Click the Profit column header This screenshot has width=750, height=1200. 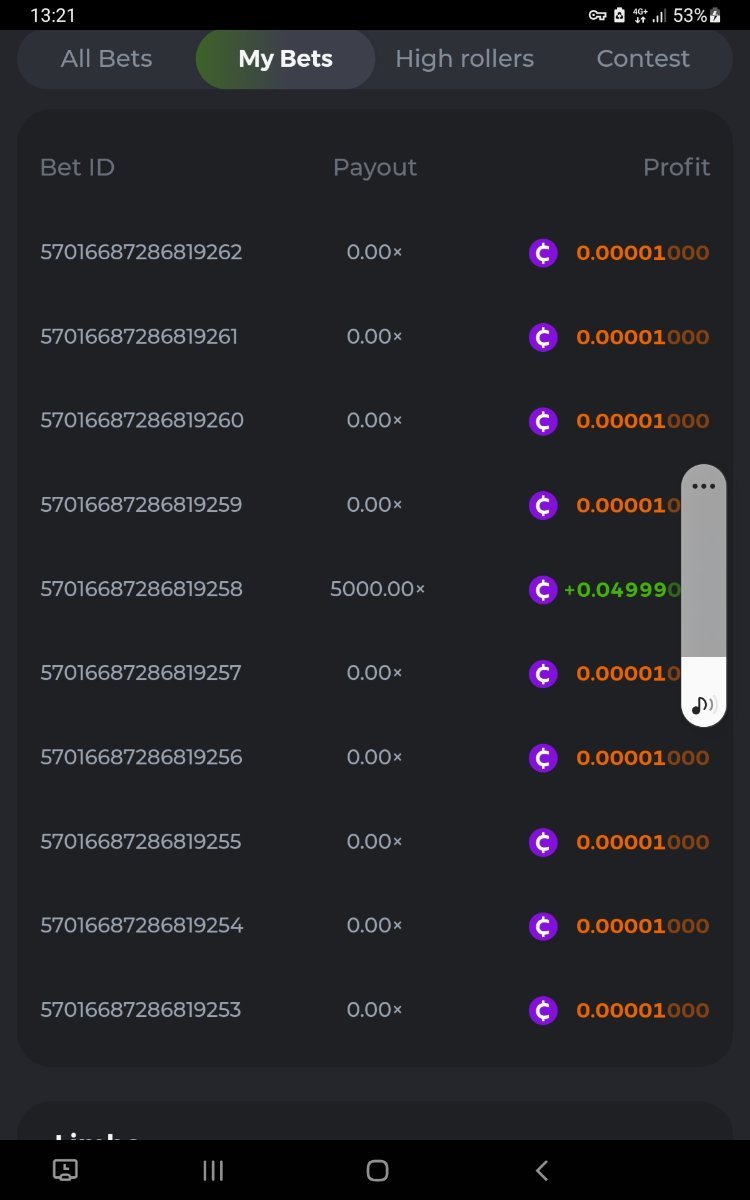point(676,167)
